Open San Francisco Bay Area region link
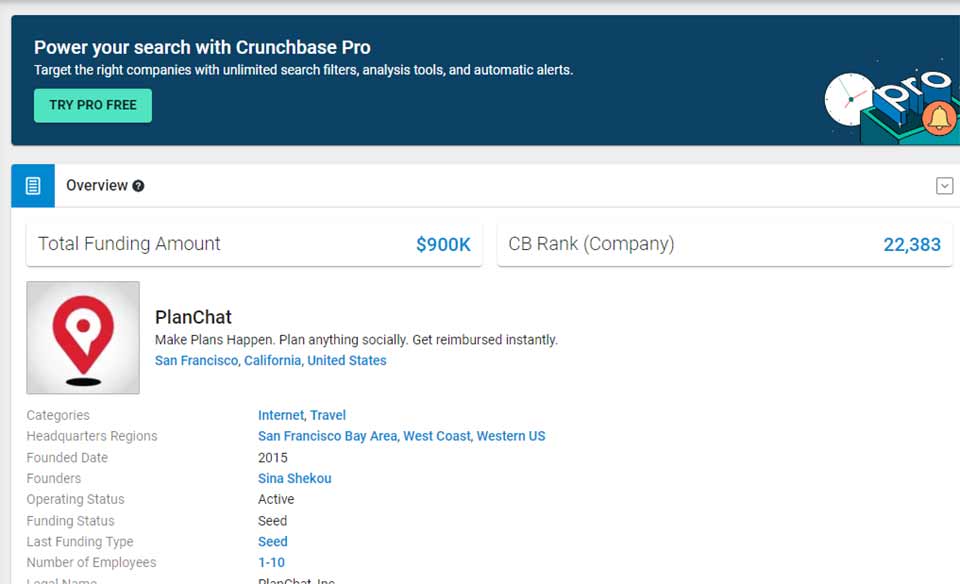The image size is (960, 584). point(328,436)
